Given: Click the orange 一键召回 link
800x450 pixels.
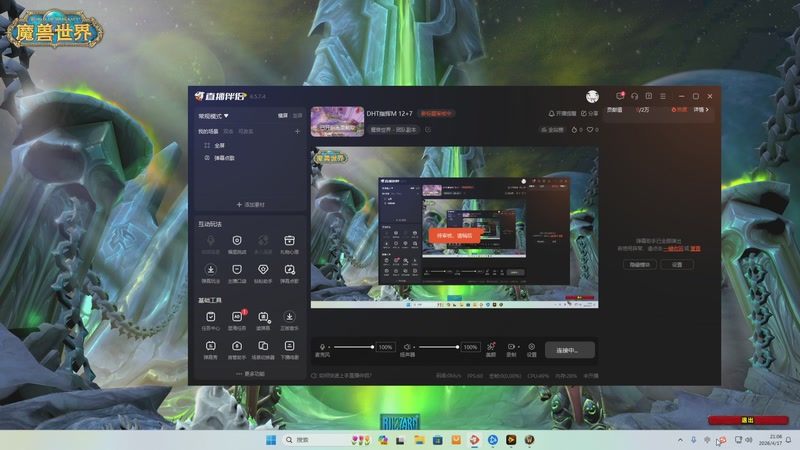Looking at the screenshot, I should point(673,248).
